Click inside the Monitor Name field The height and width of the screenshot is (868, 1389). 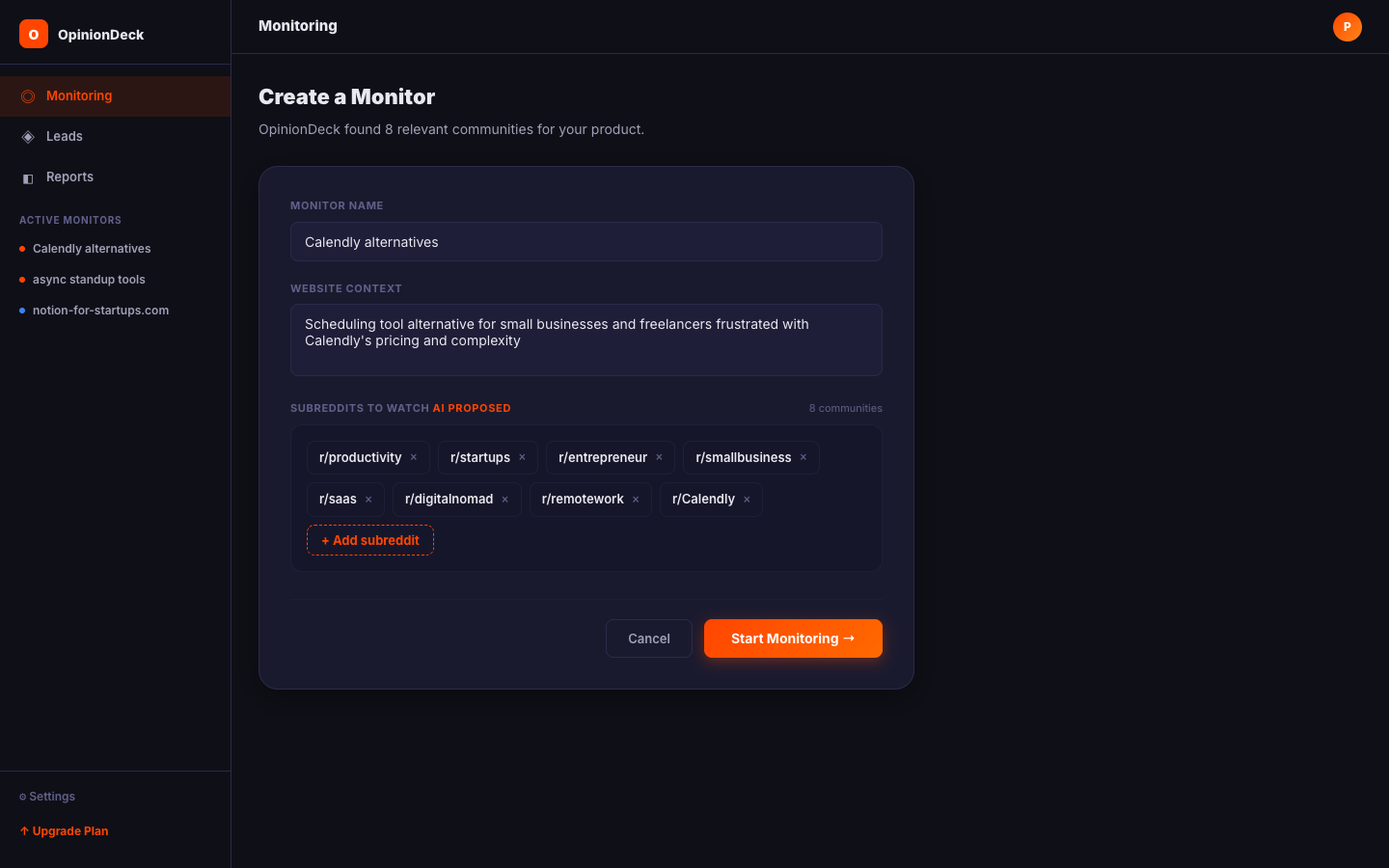click(586, 241)
